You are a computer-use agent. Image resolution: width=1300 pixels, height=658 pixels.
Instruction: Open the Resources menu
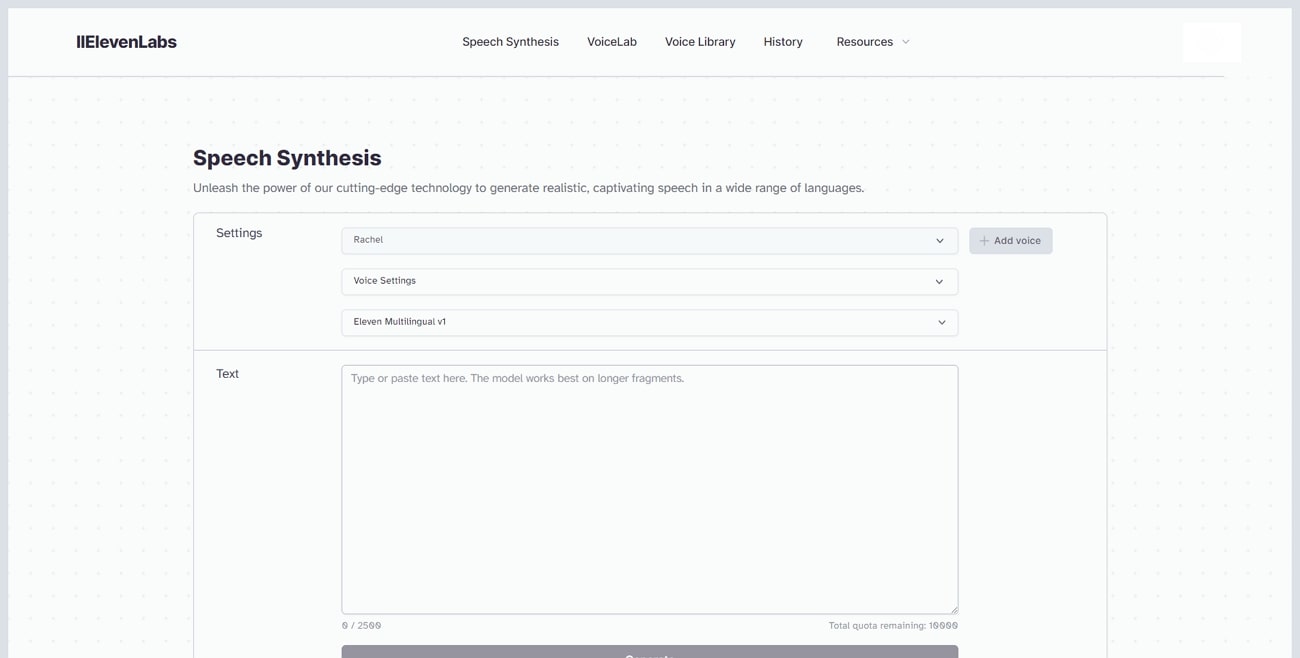click(x=865, y=42)
